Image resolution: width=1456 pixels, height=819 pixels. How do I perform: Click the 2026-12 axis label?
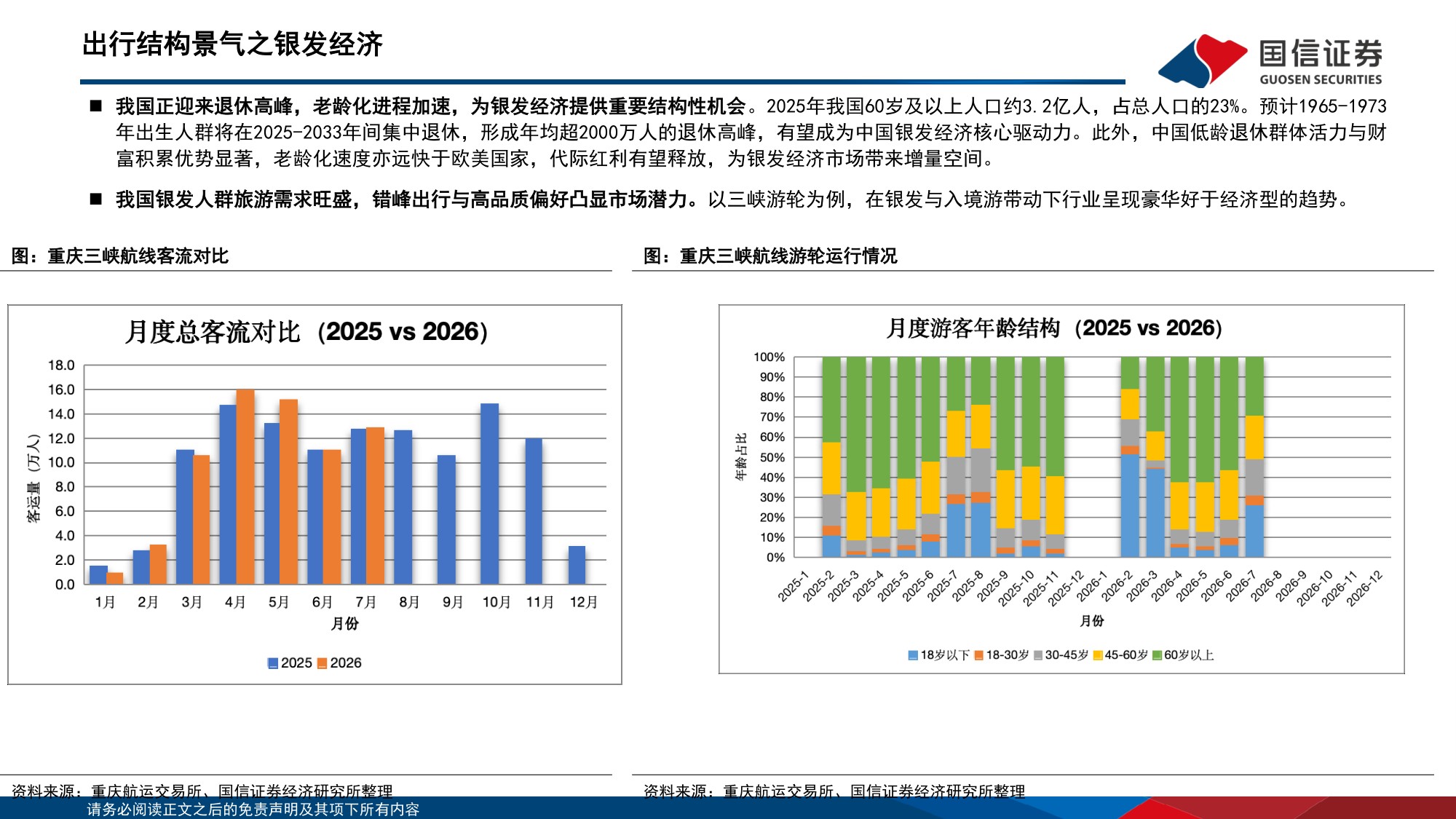(1365, 588)
